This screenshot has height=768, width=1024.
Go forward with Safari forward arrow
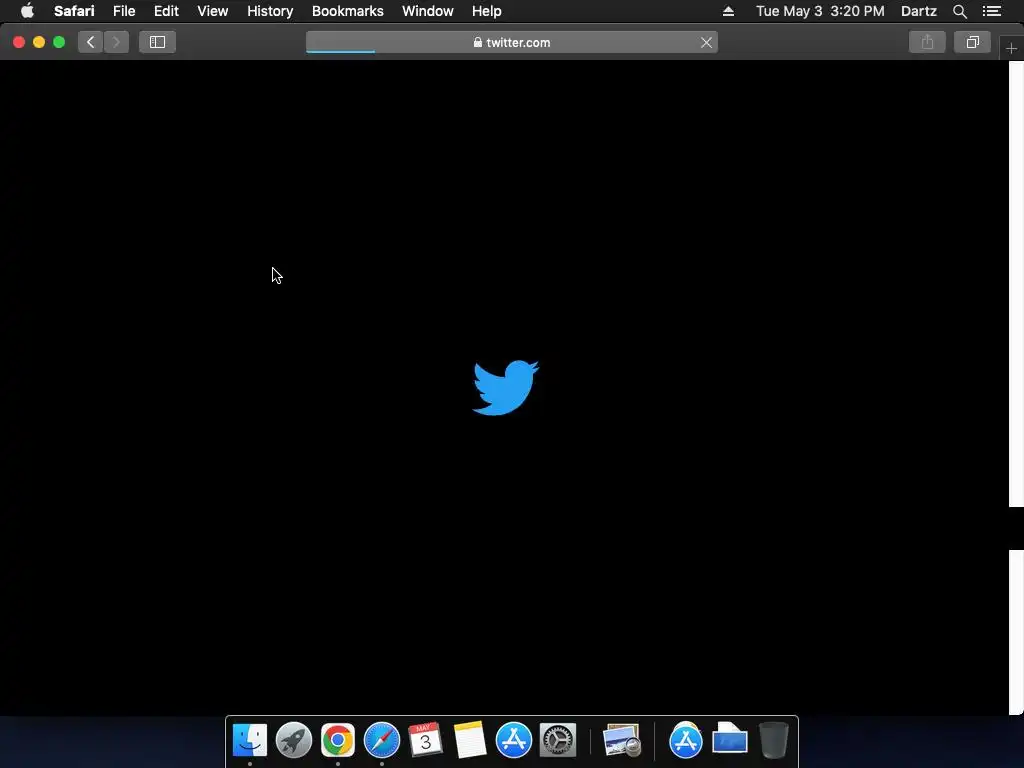click(x=116, y=42)
